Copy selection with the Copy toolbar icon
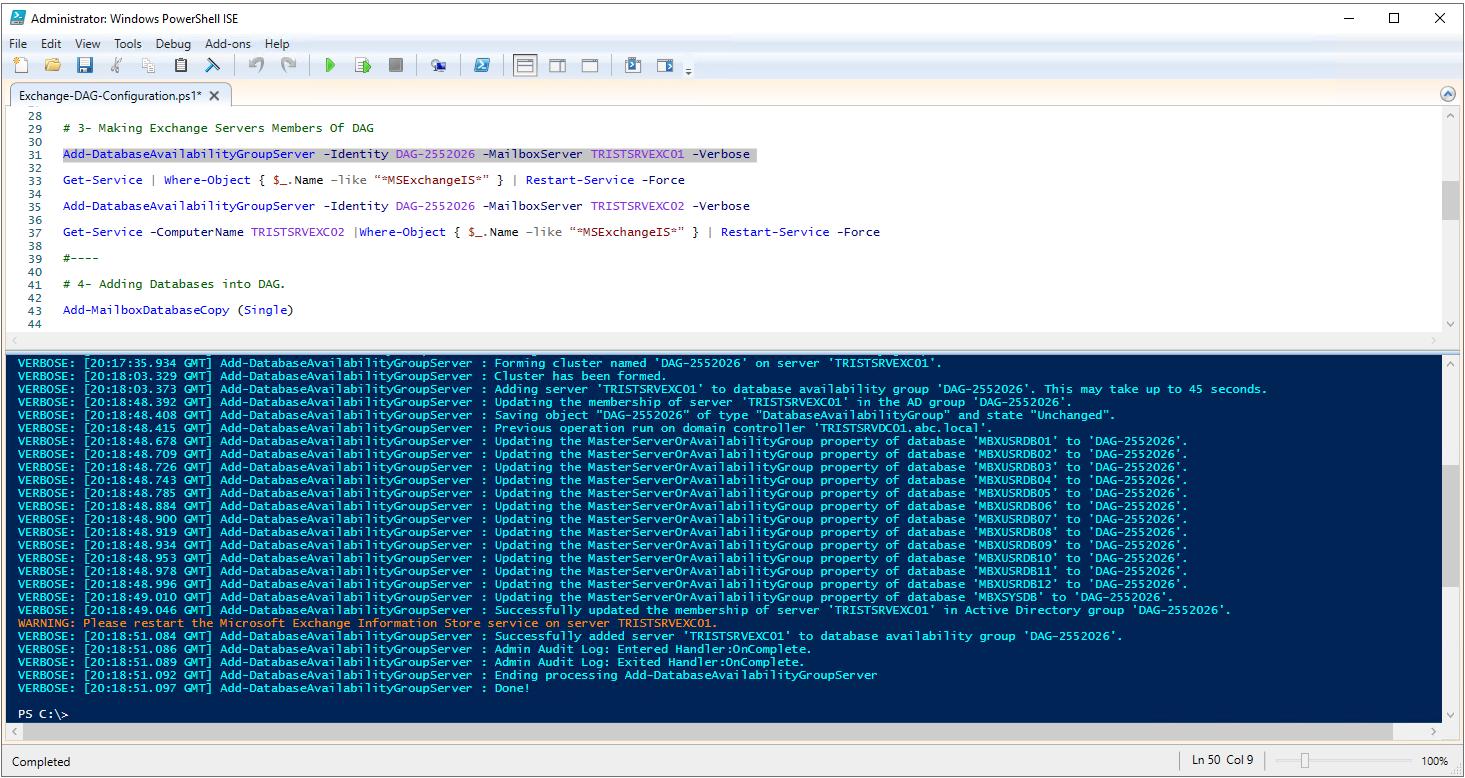 149,66
